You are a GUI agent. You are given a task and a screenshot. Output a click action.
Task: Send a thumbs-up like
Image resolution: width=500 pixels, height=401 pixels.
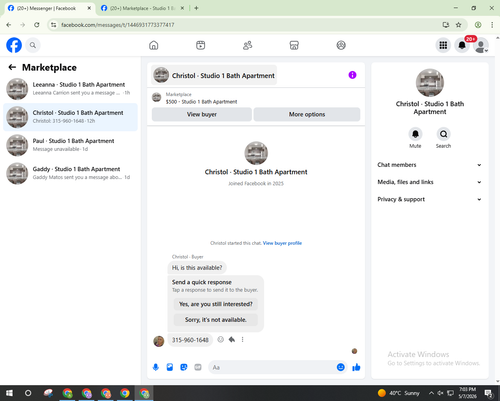[356, 367]
